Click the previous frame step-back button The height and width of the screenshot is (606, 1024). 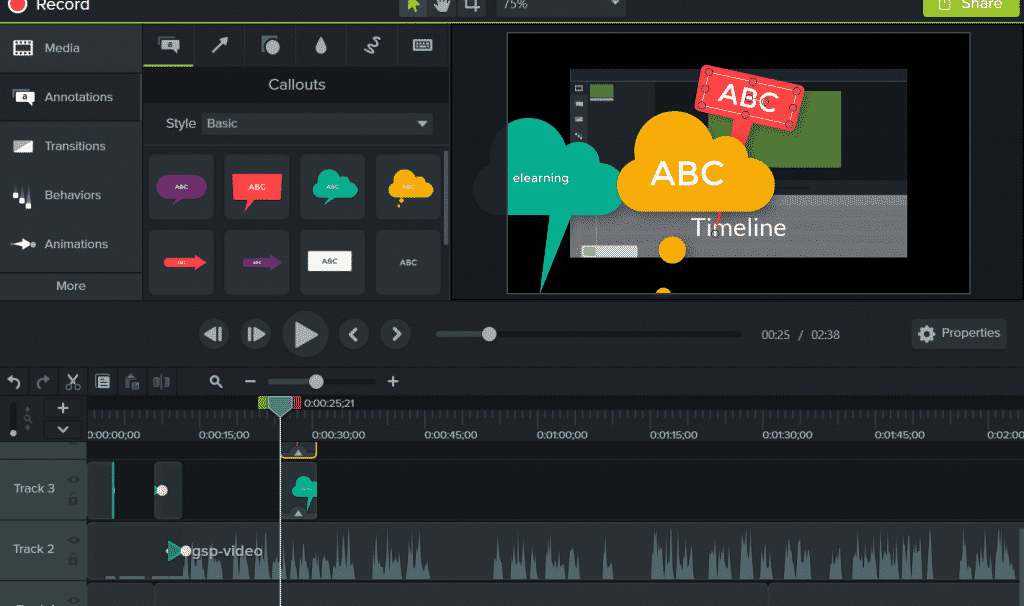coord(214,334)
